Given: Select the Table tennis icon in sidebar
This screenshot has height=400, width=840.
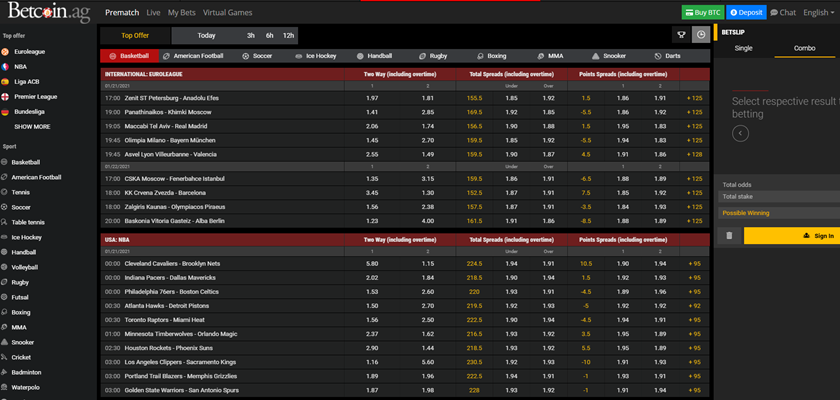Looking at the screenshot, I should click(5, 222).
